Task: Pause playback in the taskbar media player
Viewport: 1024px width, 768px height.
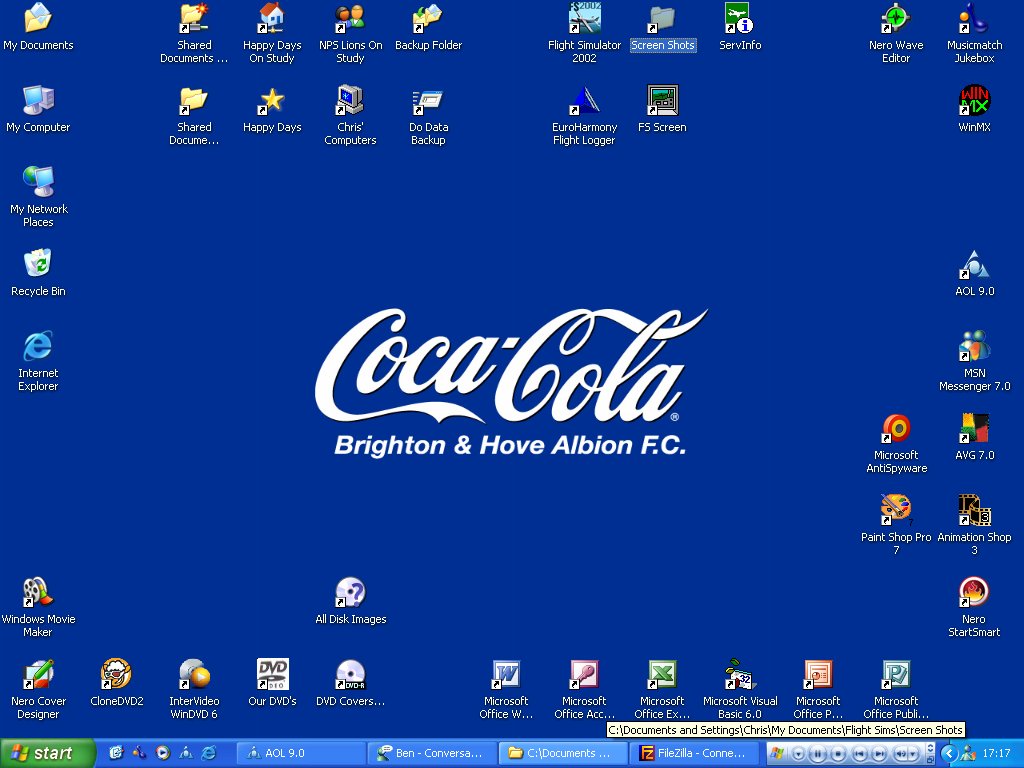Action: point(818,754)
